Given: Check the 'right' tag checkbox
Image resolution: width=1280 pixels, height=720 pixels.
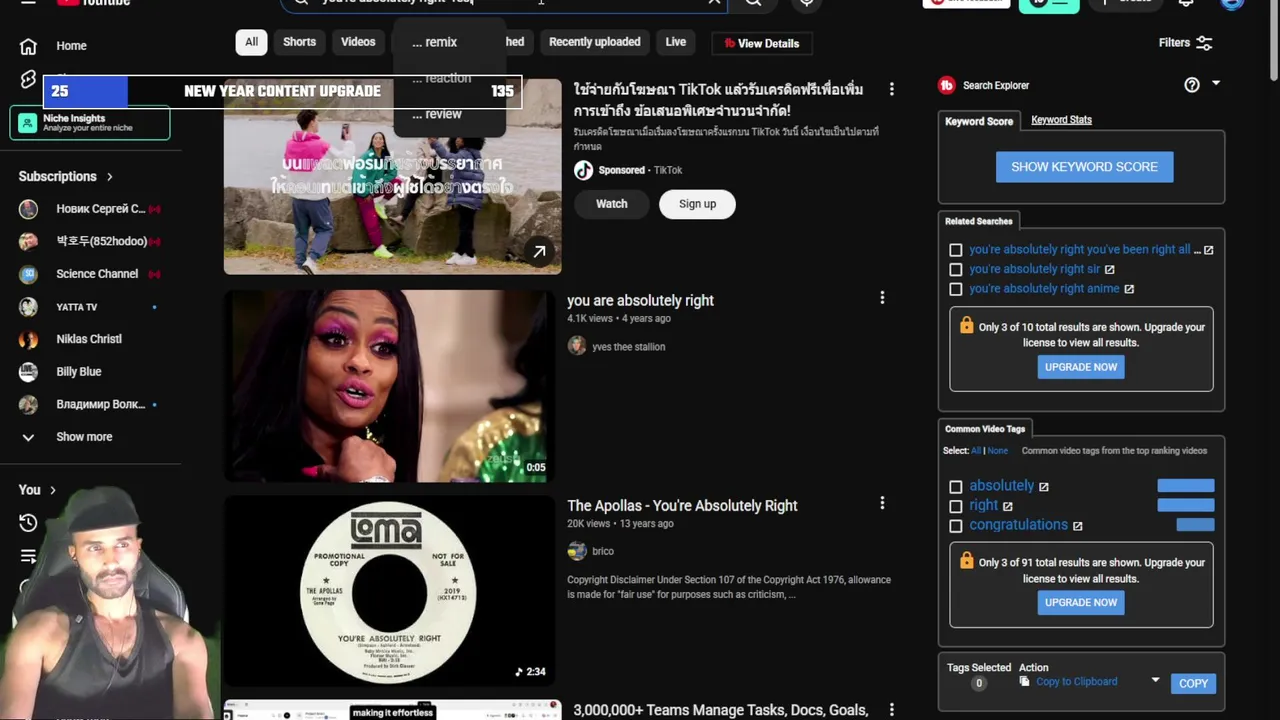Looking at the screenshot, I should [956, 506].
